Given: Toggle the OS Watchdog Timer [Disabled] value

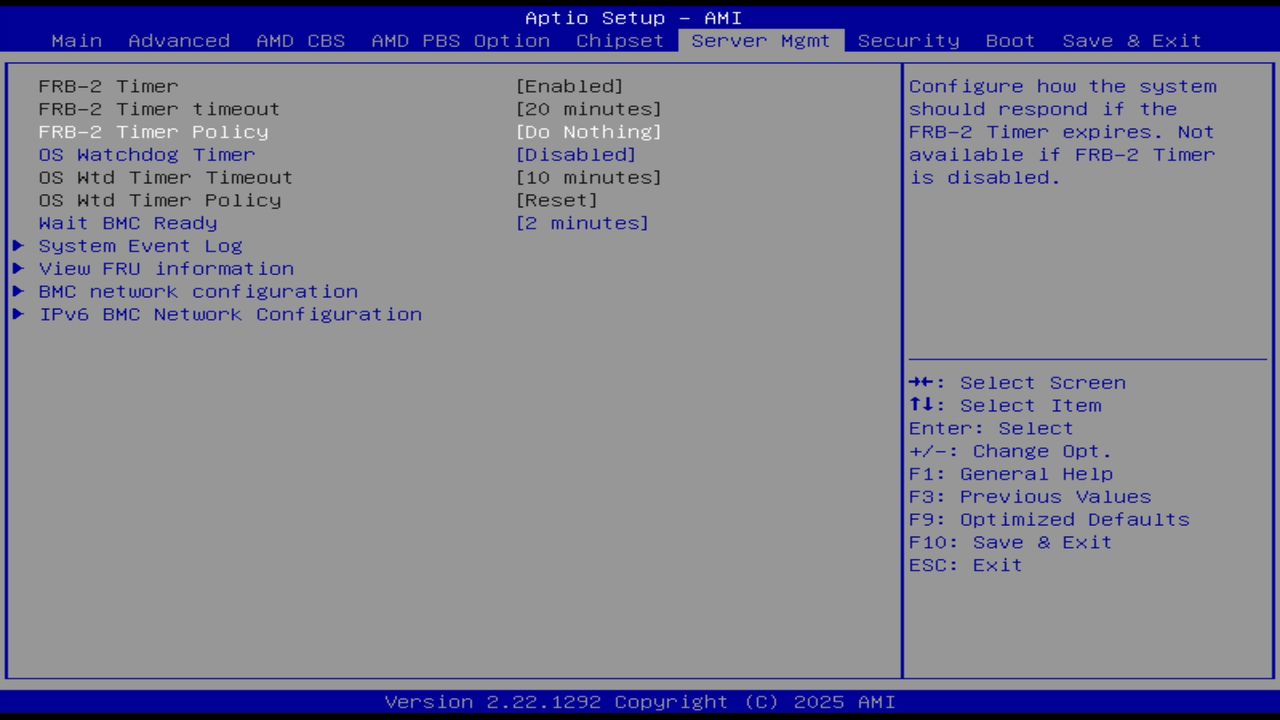Looking at the screenshot, I should 576,155.
